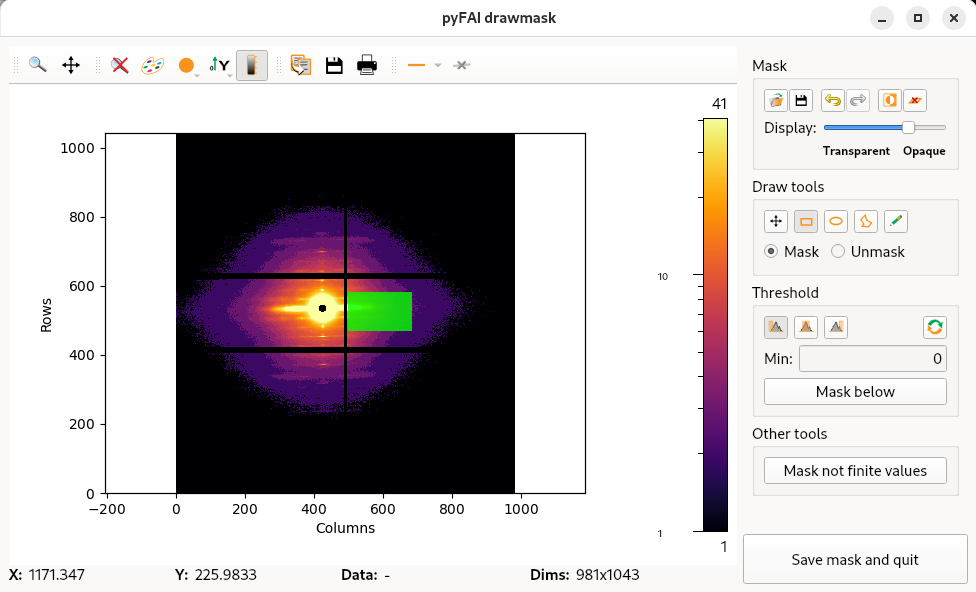Expand the profile line dropdown arrow
Viewport: 976px width, 592px height.
point(438,65)
